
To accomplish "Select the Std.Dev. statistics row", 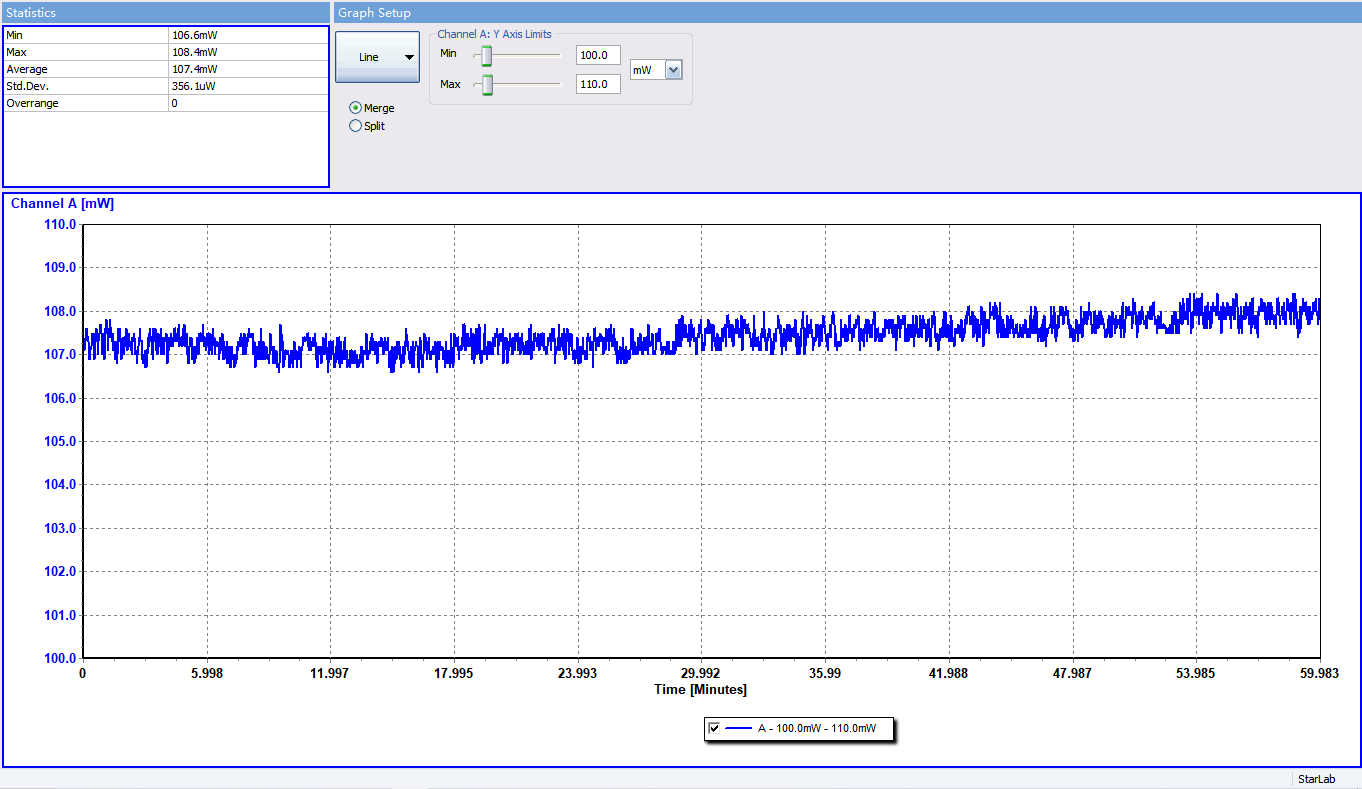I will 86,86.
